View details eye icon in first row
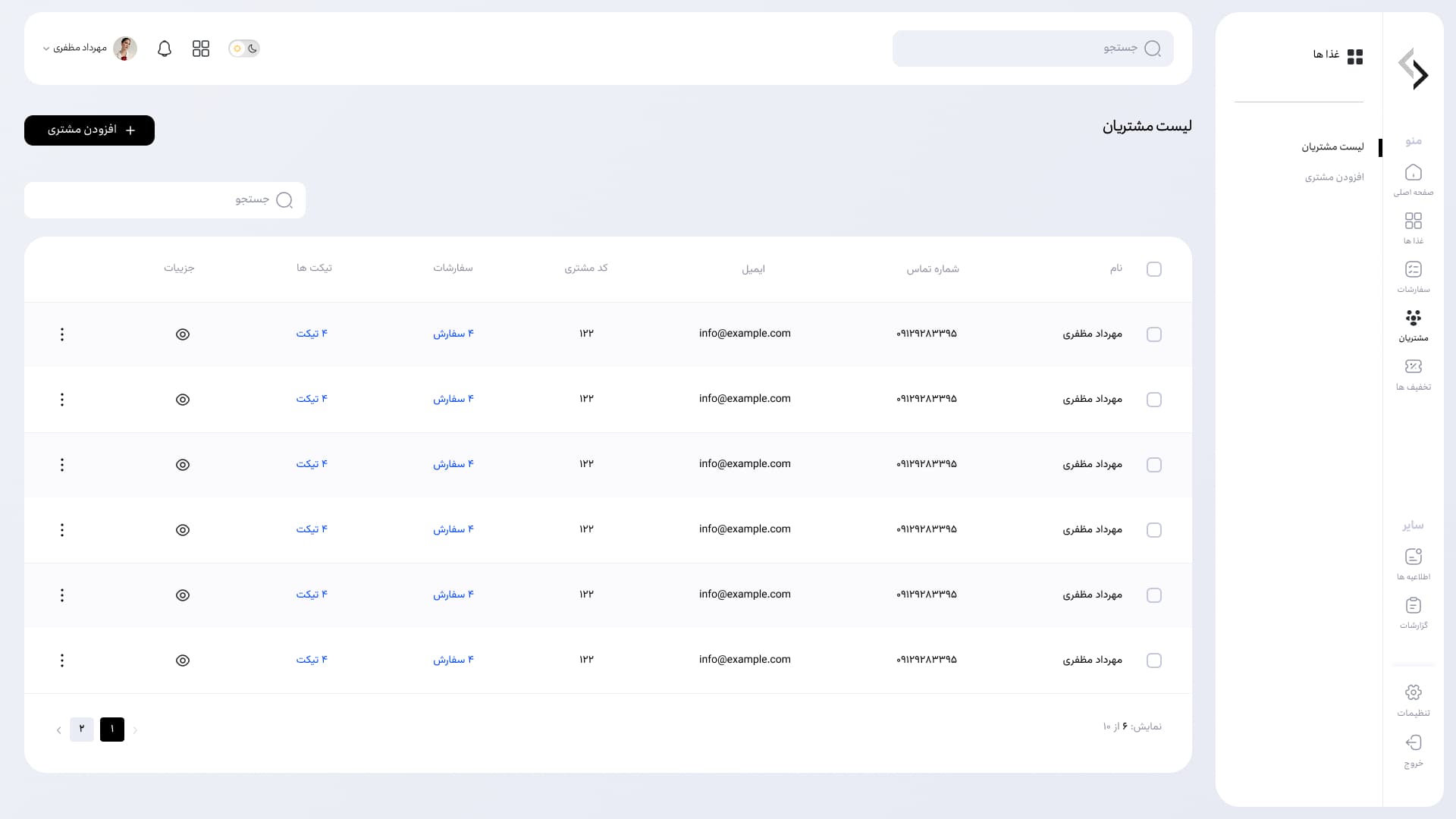The image size is (1456, 819). [x=183, y=334]
